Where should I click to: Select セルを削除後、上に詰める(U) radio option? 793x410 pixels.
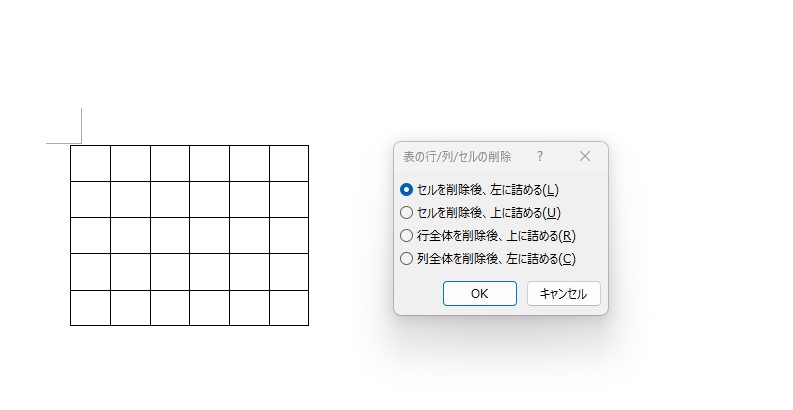click(407, 212)
